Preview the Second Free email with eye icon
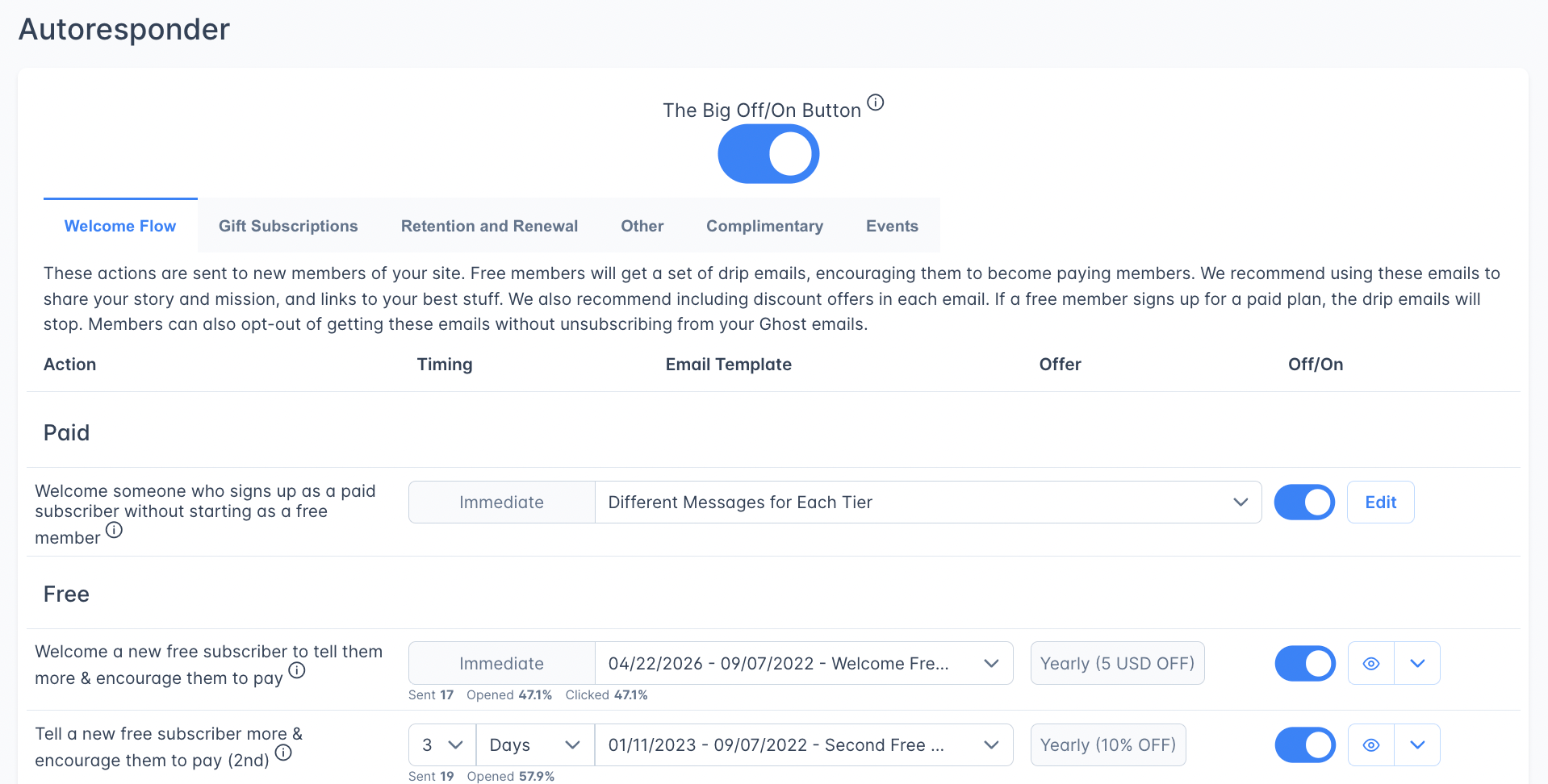Screen dimensions: 1548x784 (1371, 745)
